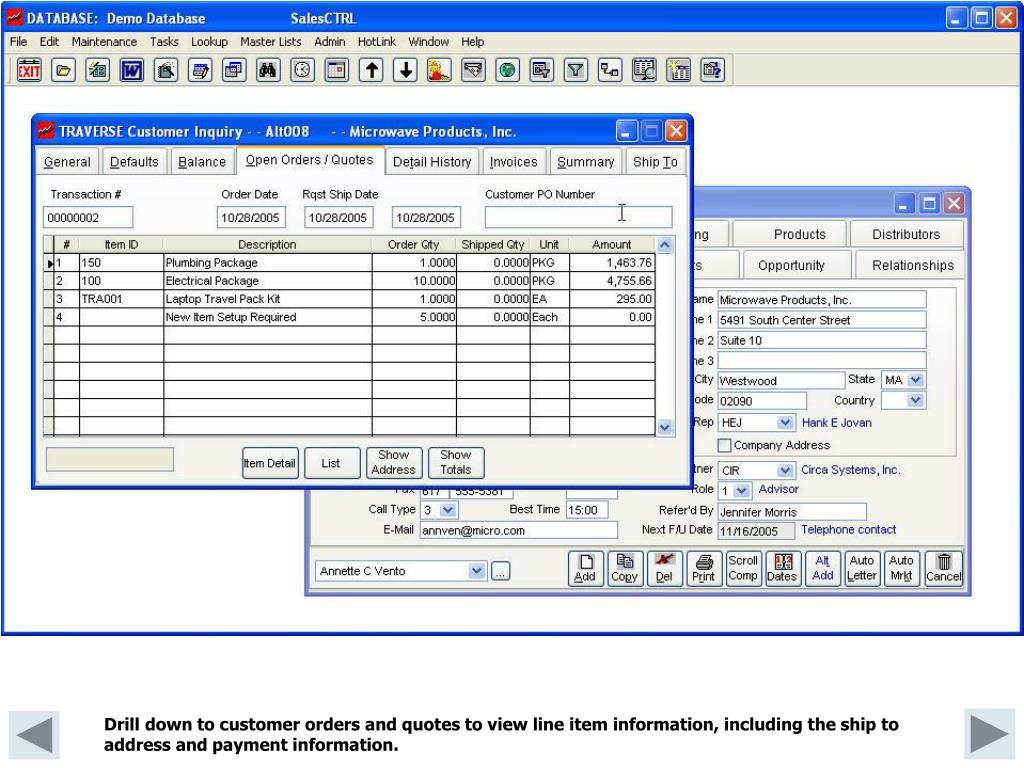Click the Add contact button
Image resolution: width=1024 pixels, height=768 pixels.
[x=584, y=568]
